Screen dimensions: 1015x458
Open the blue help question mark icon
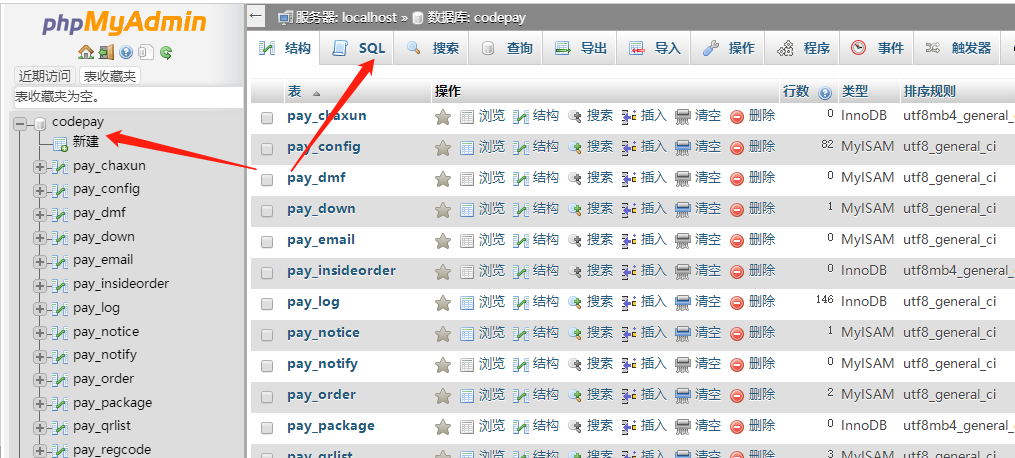[126, 52]
